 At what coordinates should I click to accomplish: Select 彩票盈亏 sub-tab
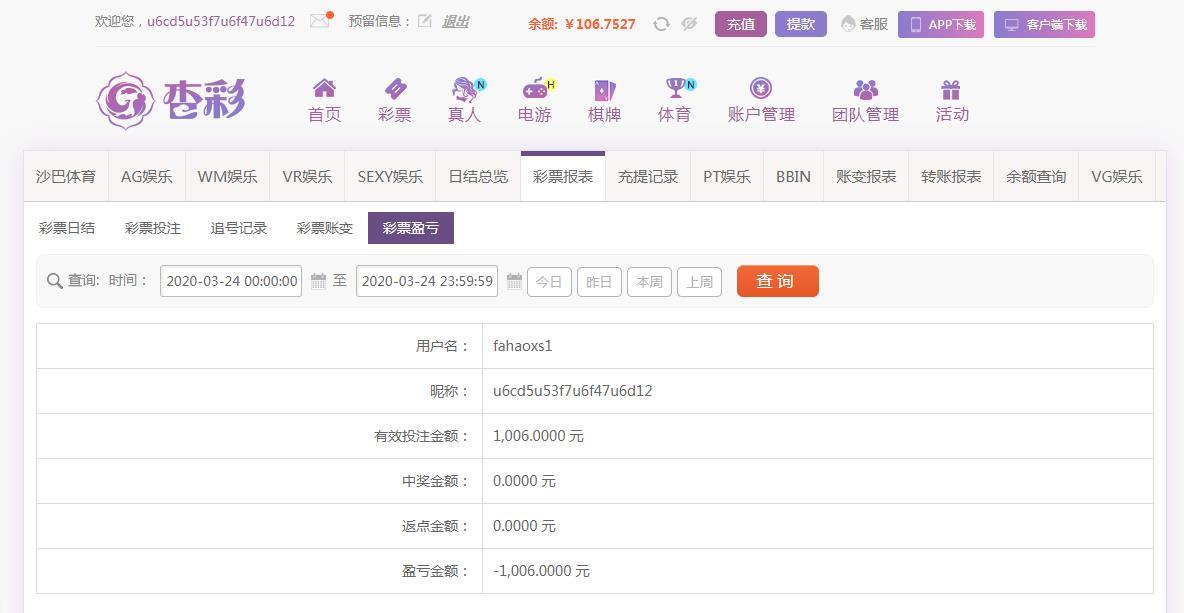tap(411, 228)
